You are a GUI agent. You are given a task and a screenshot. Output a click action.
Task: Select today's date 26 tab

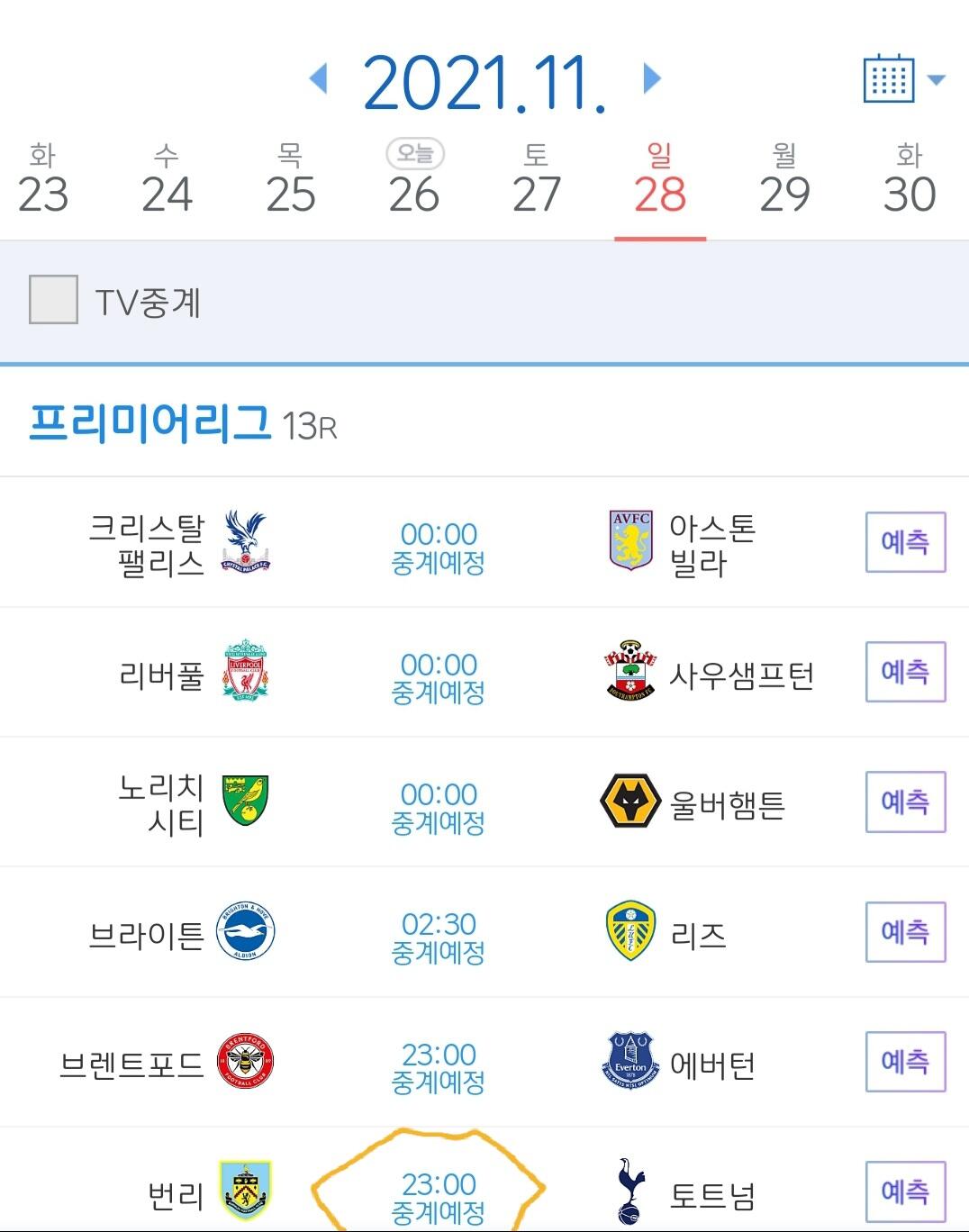[x=414, y=180]
